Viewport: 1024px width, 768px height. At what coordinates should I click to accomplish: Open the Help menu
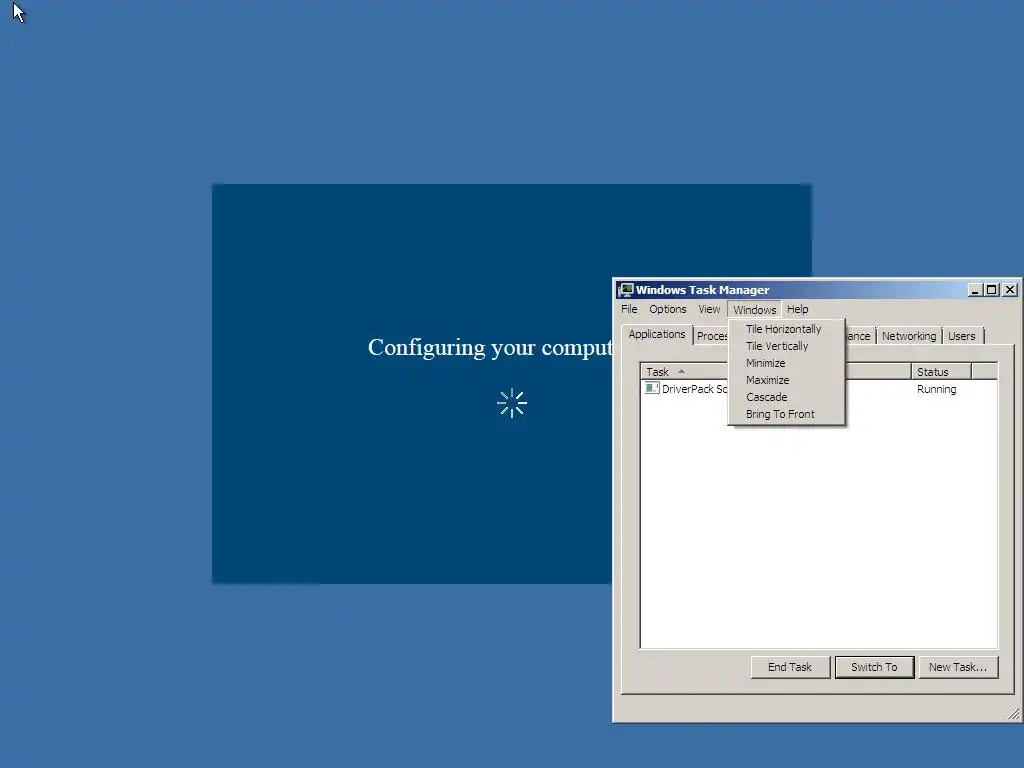coord(797,309)
